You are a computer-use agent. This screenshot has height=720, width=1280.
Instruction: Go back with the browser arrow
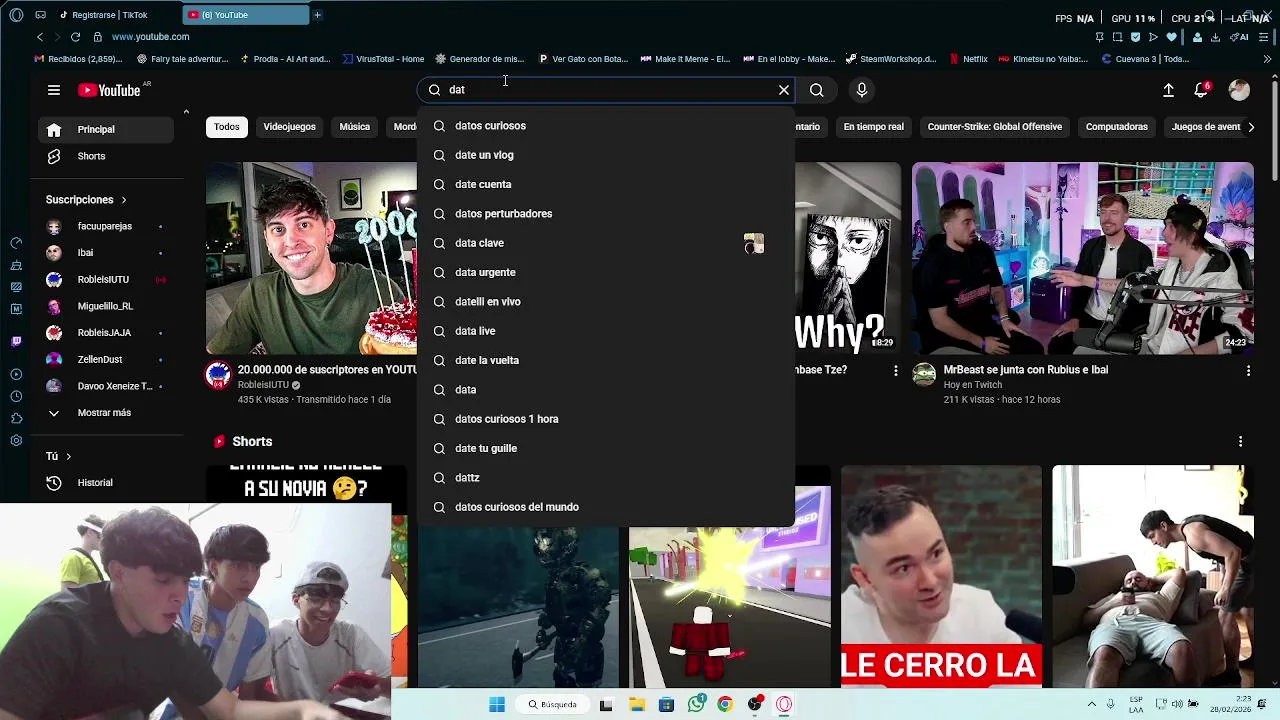click(x=39, y=37)
